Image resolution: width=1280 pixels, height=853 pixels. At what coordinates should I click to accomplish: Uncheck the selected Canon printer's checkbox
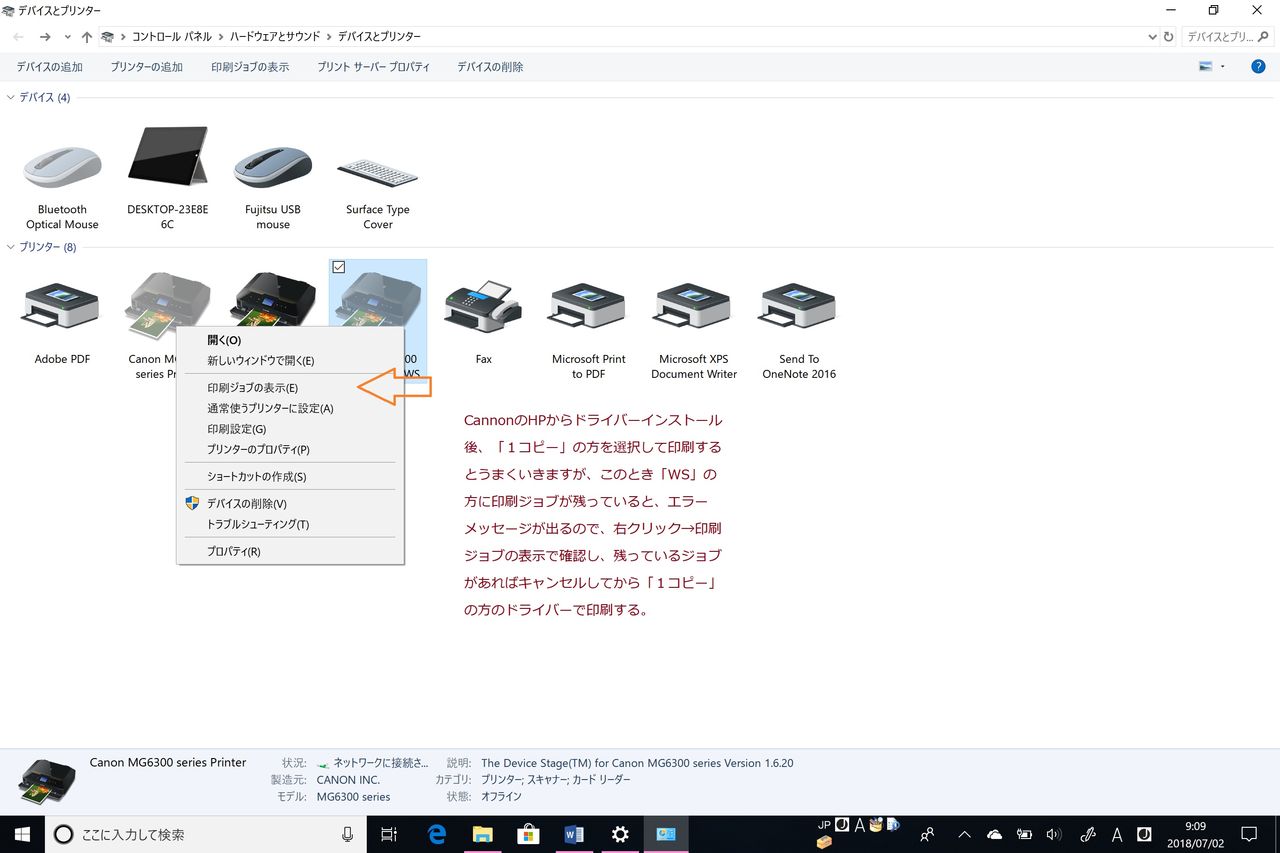pos(338,267)
